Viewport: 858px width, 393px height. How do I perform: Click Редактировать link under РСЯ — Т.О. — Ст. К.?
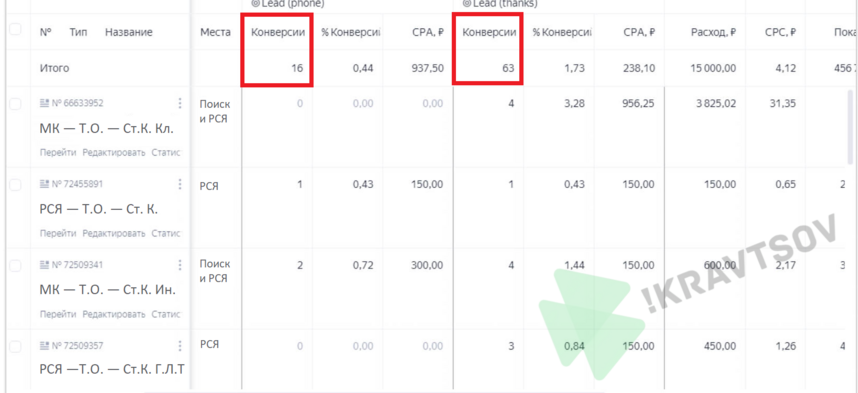pos(114,234)
